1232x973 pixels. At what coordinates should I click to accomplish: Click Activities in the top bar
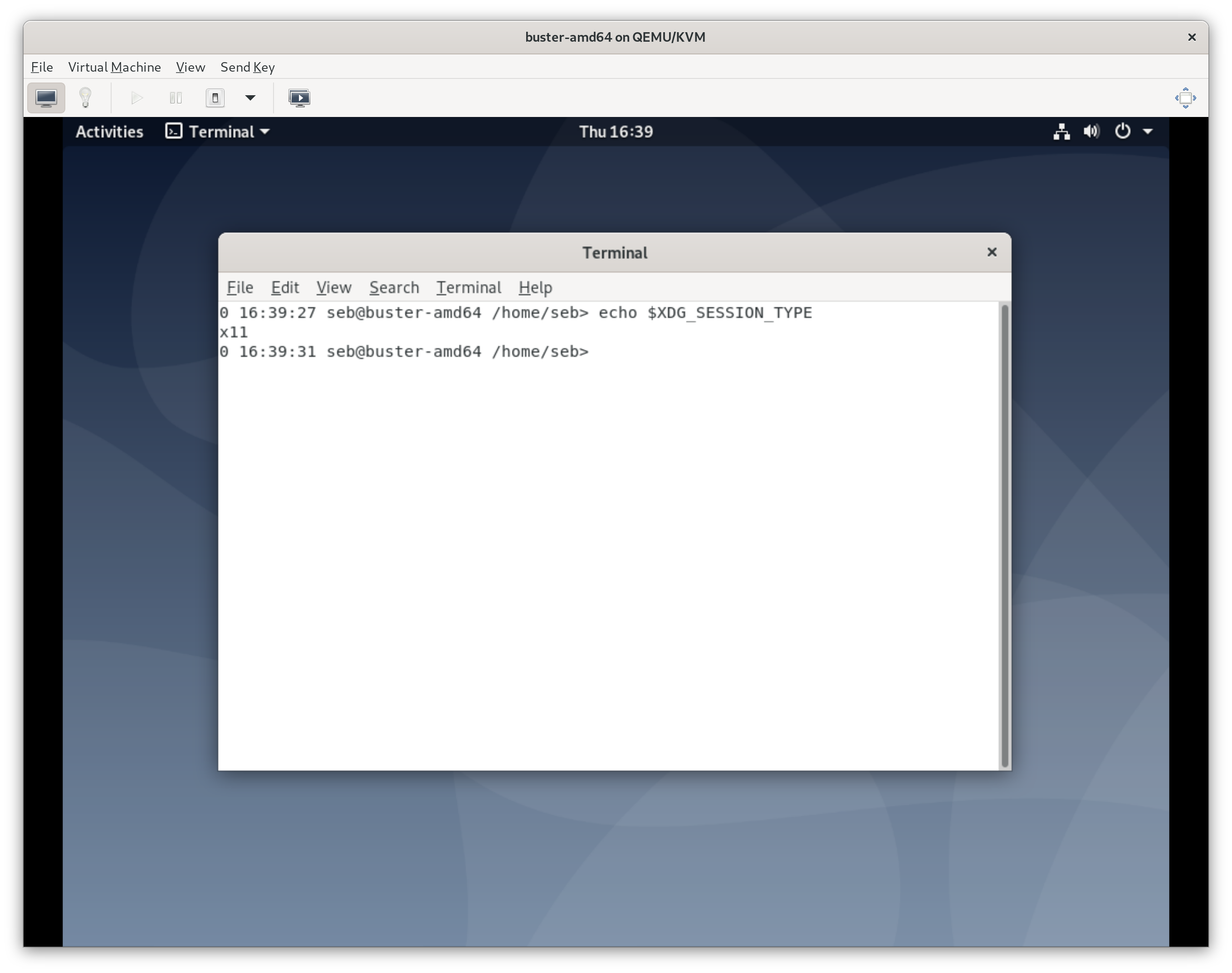(x=108, y=131)
